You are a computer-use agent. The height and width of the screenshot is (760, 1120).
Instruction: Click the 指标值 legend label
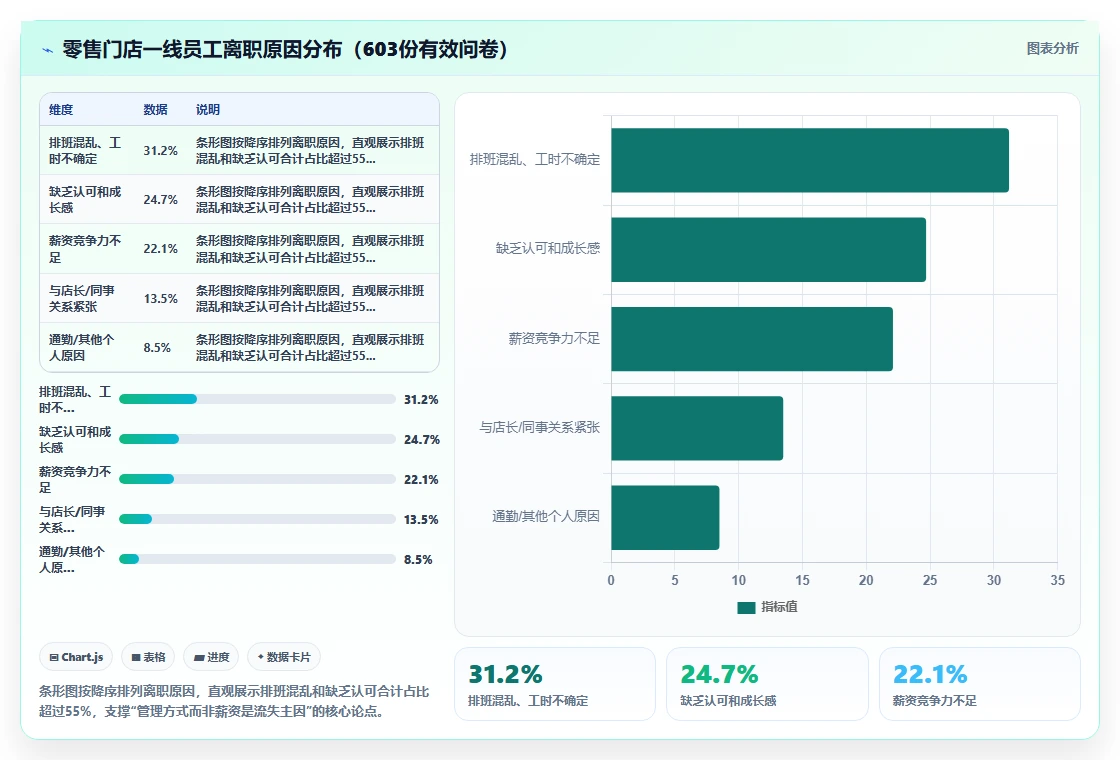point(779,606)
